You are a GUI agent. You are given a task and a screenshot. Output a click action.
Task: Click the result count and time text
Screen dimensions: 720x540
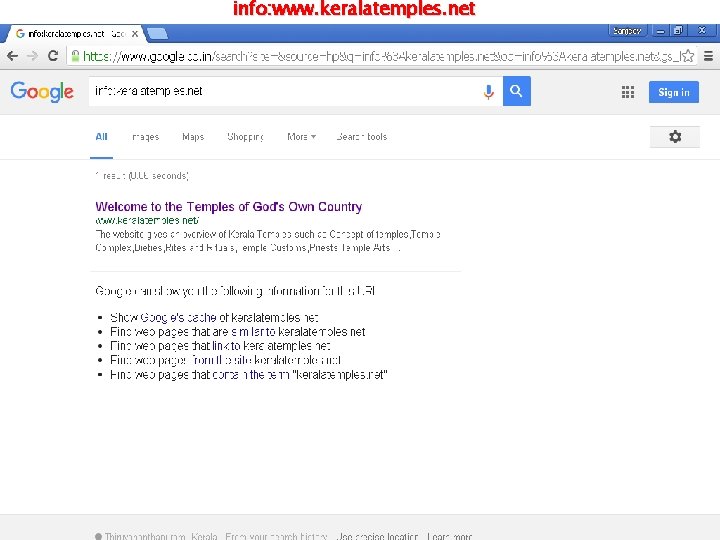141,176
